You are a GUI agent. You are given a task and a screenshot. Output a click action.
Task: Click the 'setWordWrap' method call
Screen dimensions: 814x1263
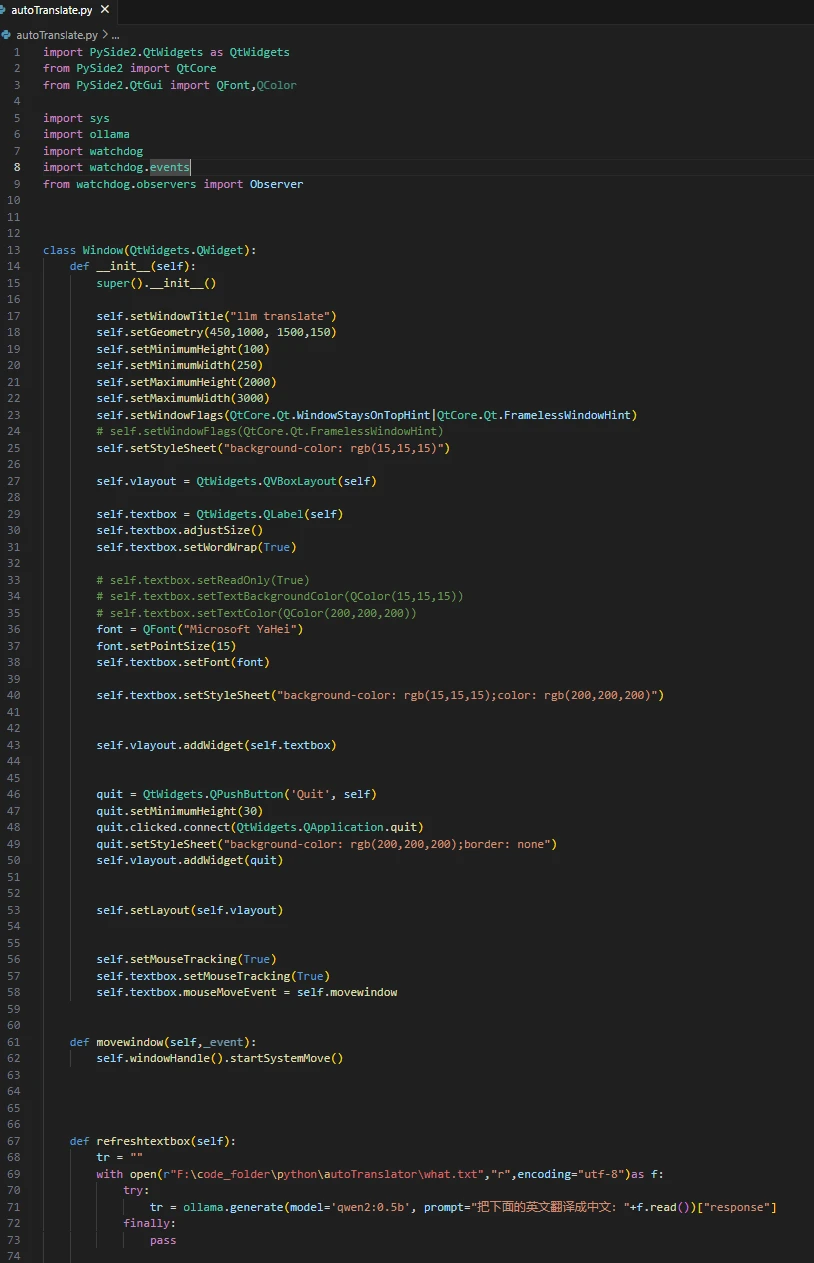[x=220, y=547]
